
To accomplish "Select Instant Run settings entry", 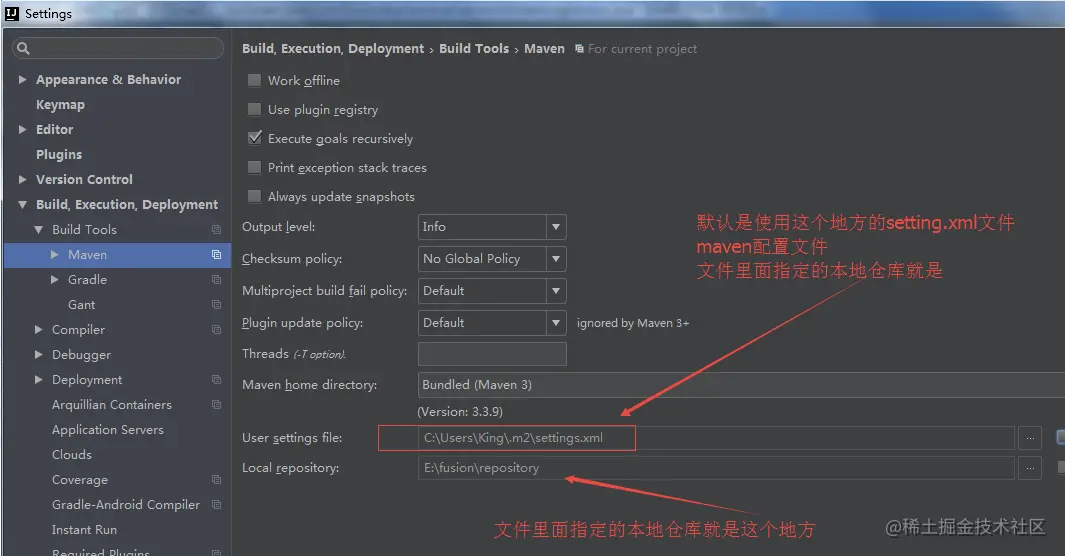I will (84, 530).
